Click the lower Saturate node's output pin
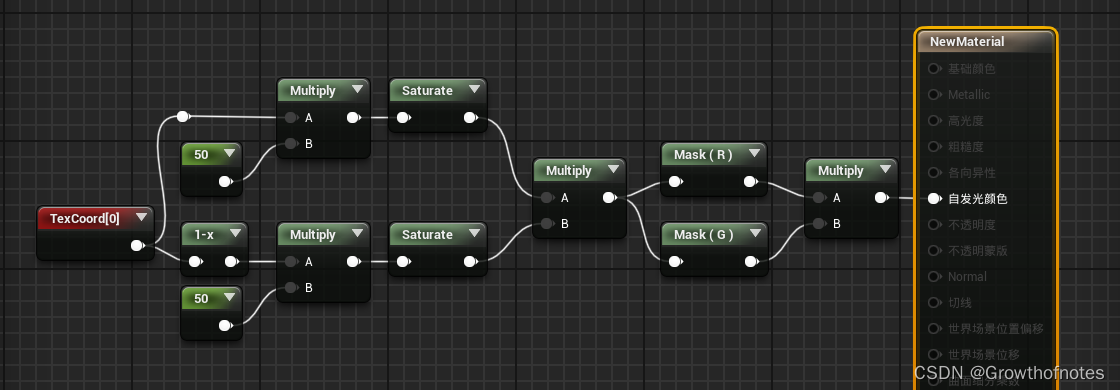 point(471,261)
